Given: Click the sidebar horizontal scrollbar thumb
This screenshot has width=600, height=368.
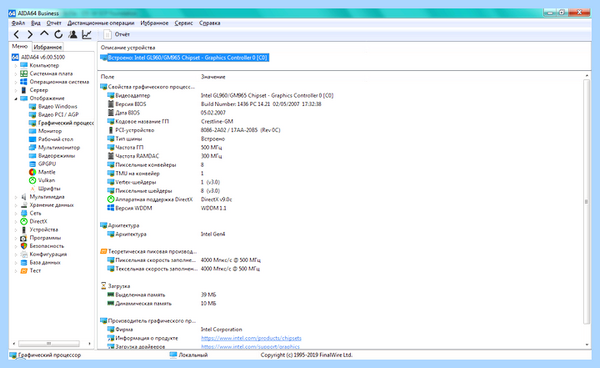Looking at the screenshot, I should tap(49, 344).
